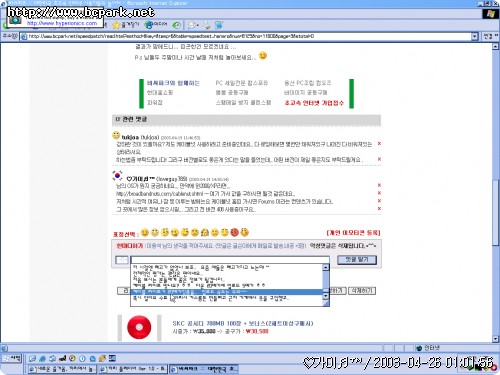Screen dimensions: 500x375
Task: Open the top link in the ad box's middle column
Action: (242, 83)
